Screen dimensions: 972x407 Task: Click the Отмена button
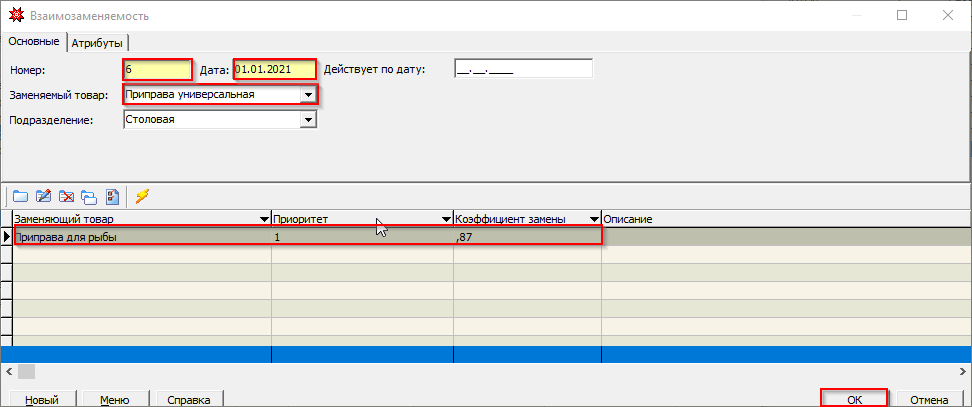pos(929,399)
